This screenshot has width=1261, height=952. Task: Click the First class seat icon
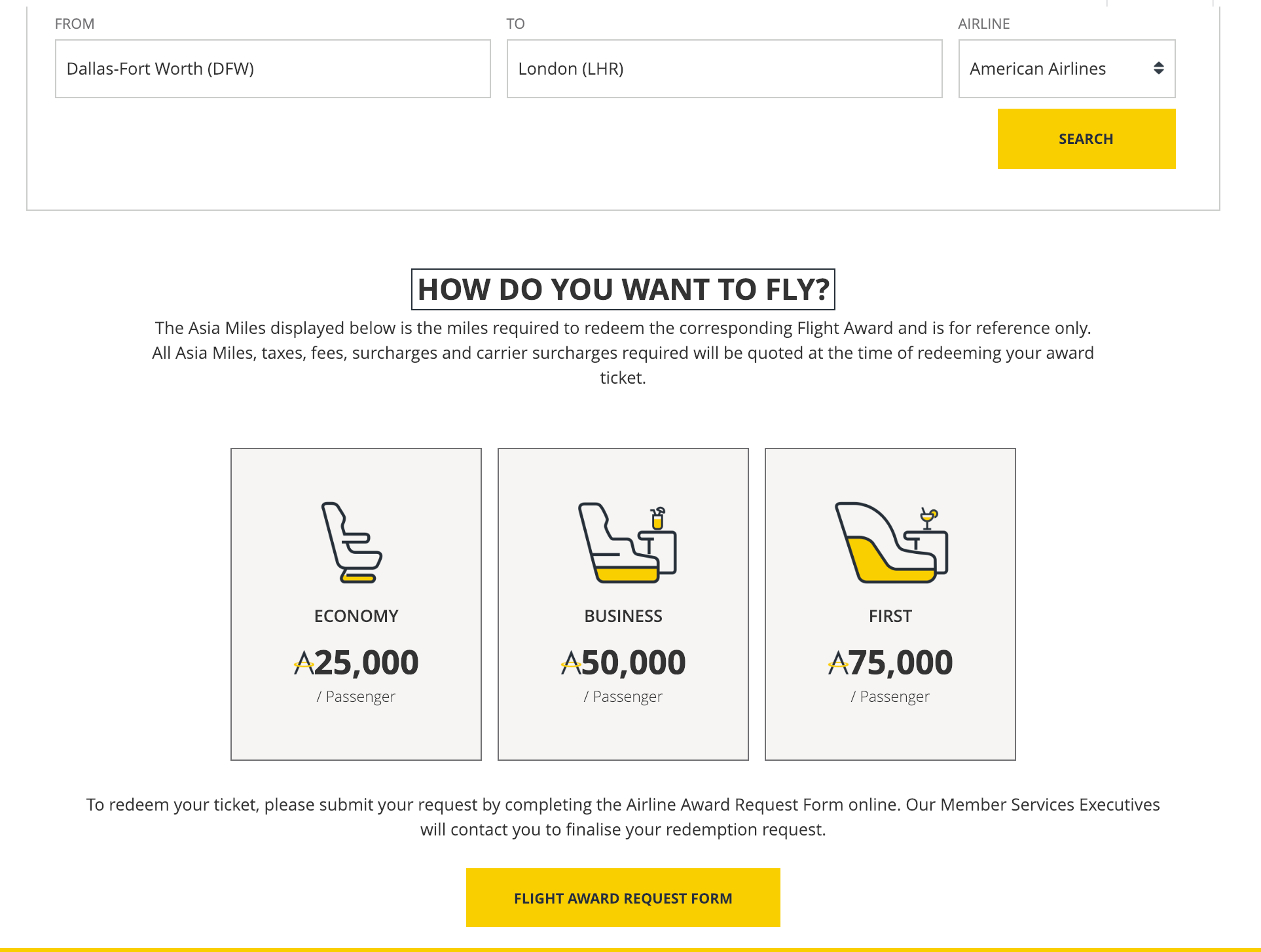pos(890,542)
